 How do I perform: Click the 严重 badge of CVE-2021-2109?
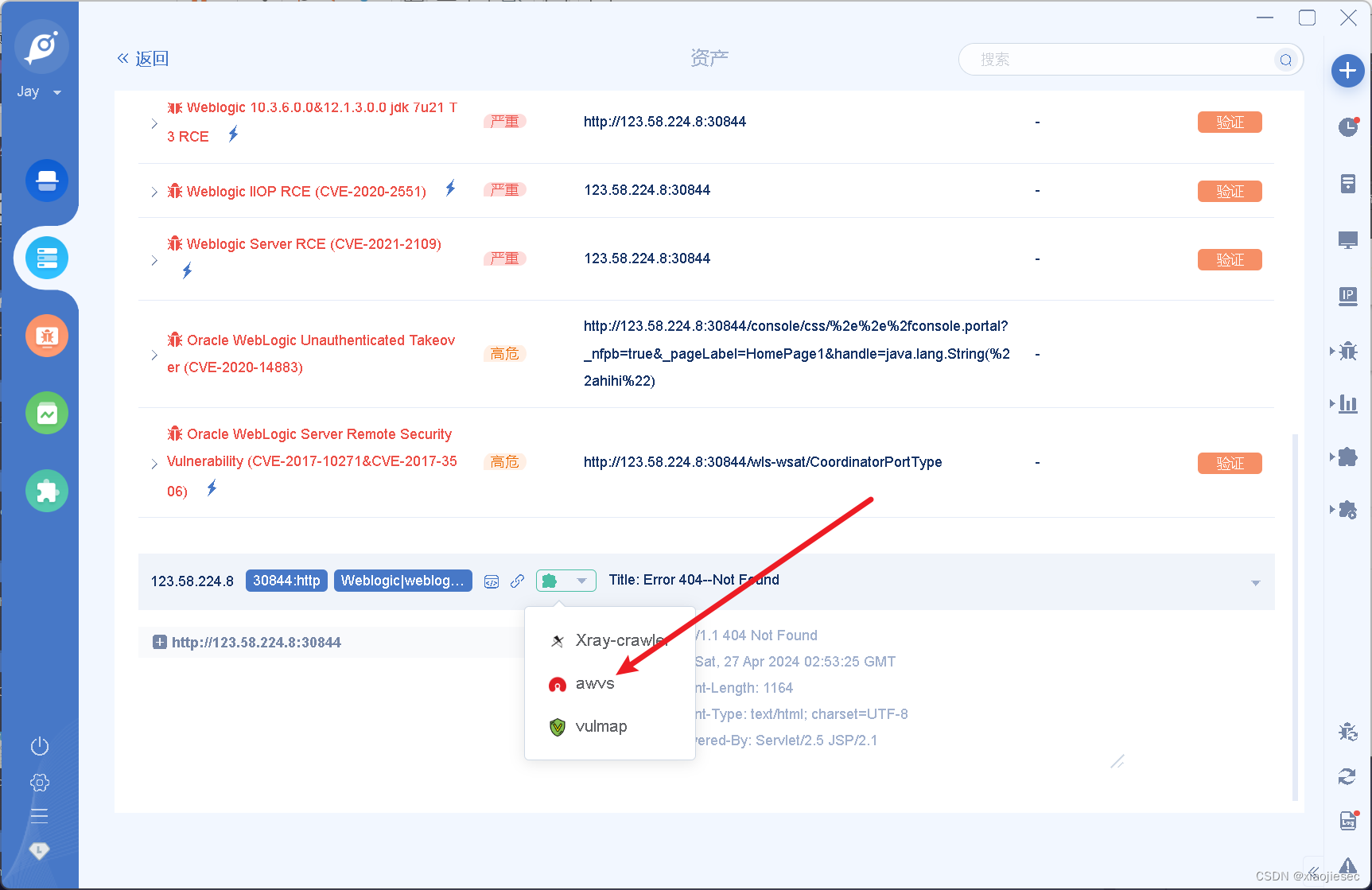(x=505, y=258)
